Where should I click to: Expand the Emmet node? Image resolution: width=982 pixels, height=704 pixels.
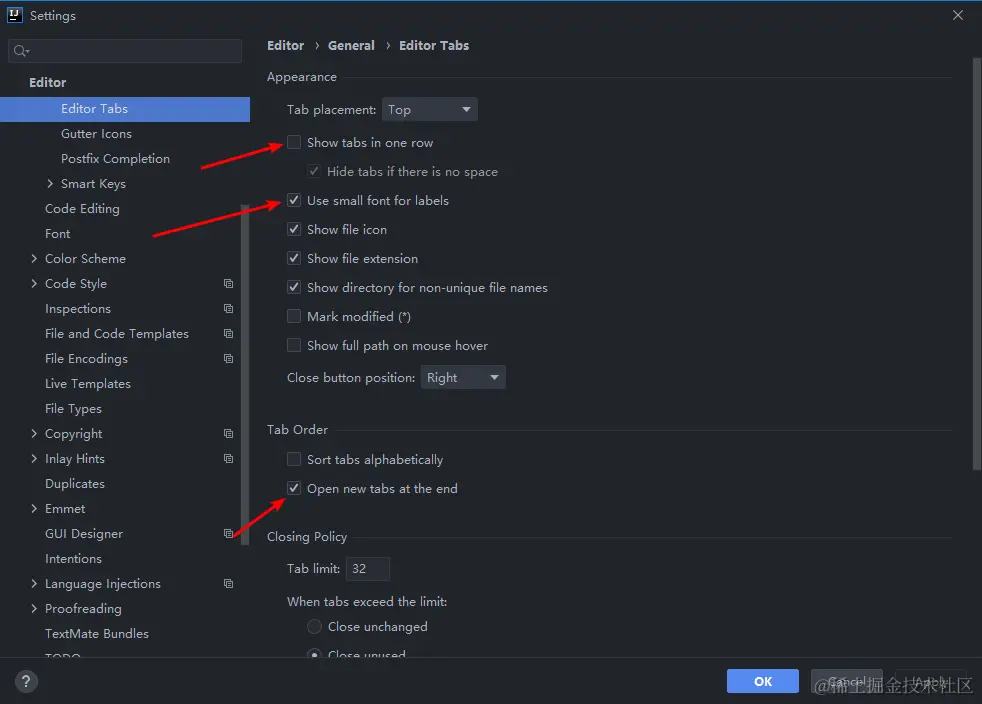[x=34, y=509]
